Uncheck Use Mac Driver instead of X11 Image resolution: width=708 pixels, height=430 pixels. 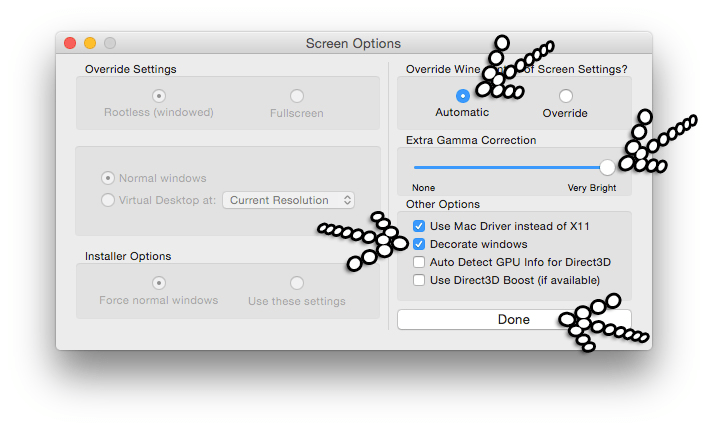click(x=419, y=226)
